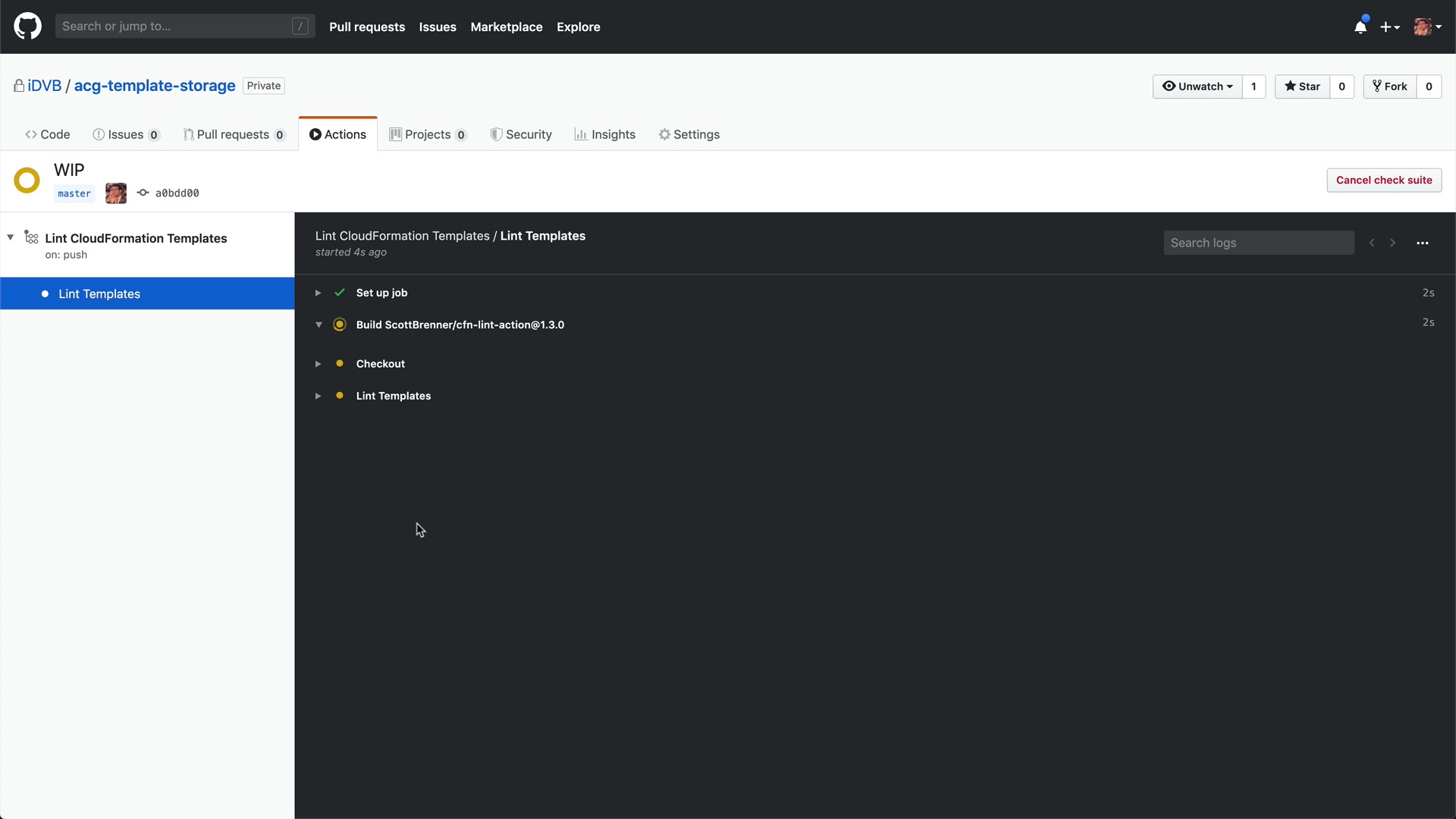Open the plus create-new dropdown

click(x=1389, y=27)
